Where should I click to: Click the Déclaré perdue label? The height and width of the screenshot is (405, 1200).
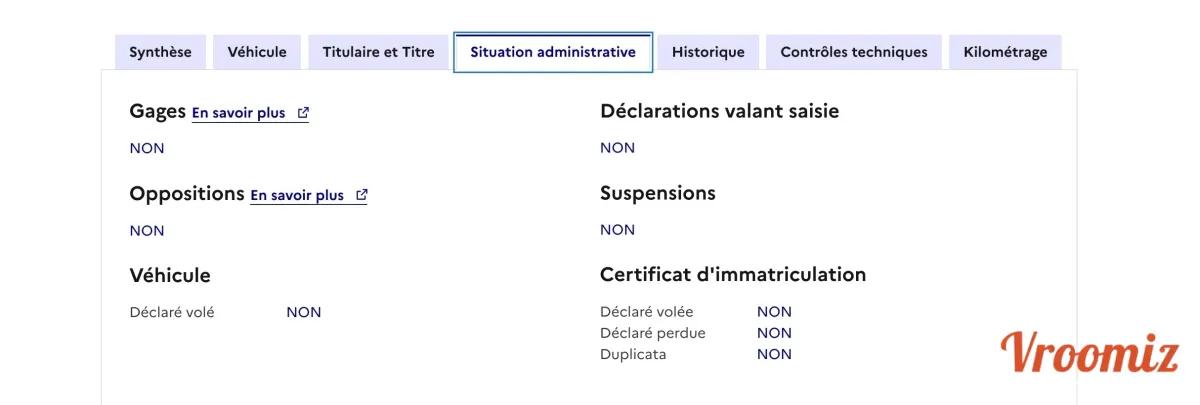[x=652, y=333]
